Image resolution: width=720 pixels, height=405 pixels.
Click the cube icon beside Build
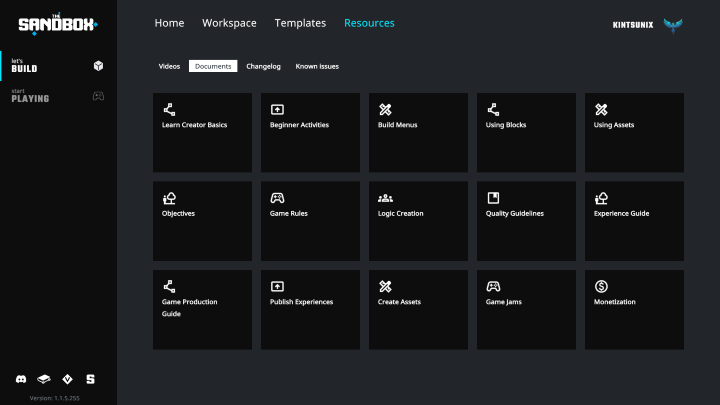click(98, 66)
